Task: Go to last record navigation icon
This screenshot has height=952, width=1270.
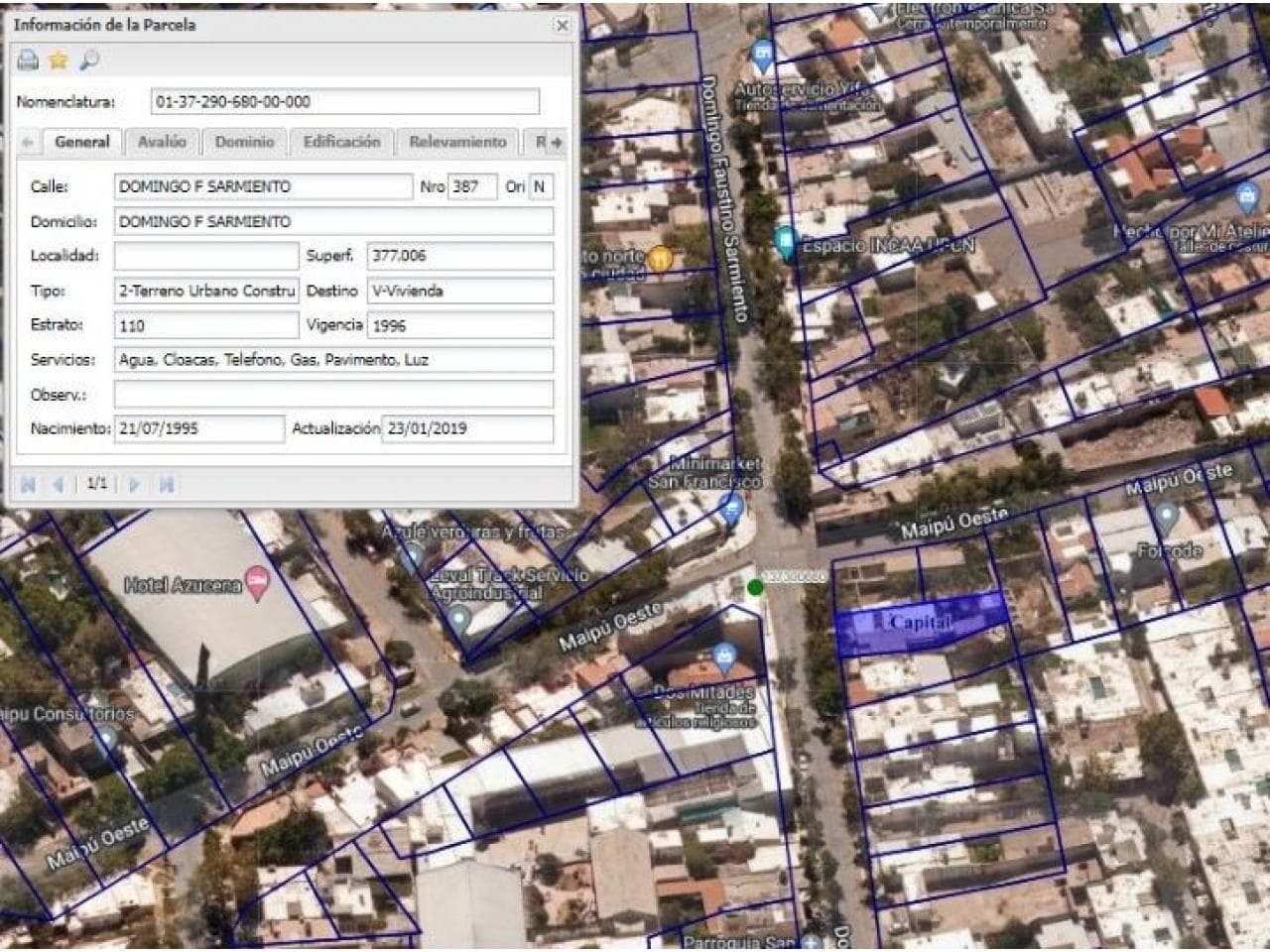Action: coord(167,484)
